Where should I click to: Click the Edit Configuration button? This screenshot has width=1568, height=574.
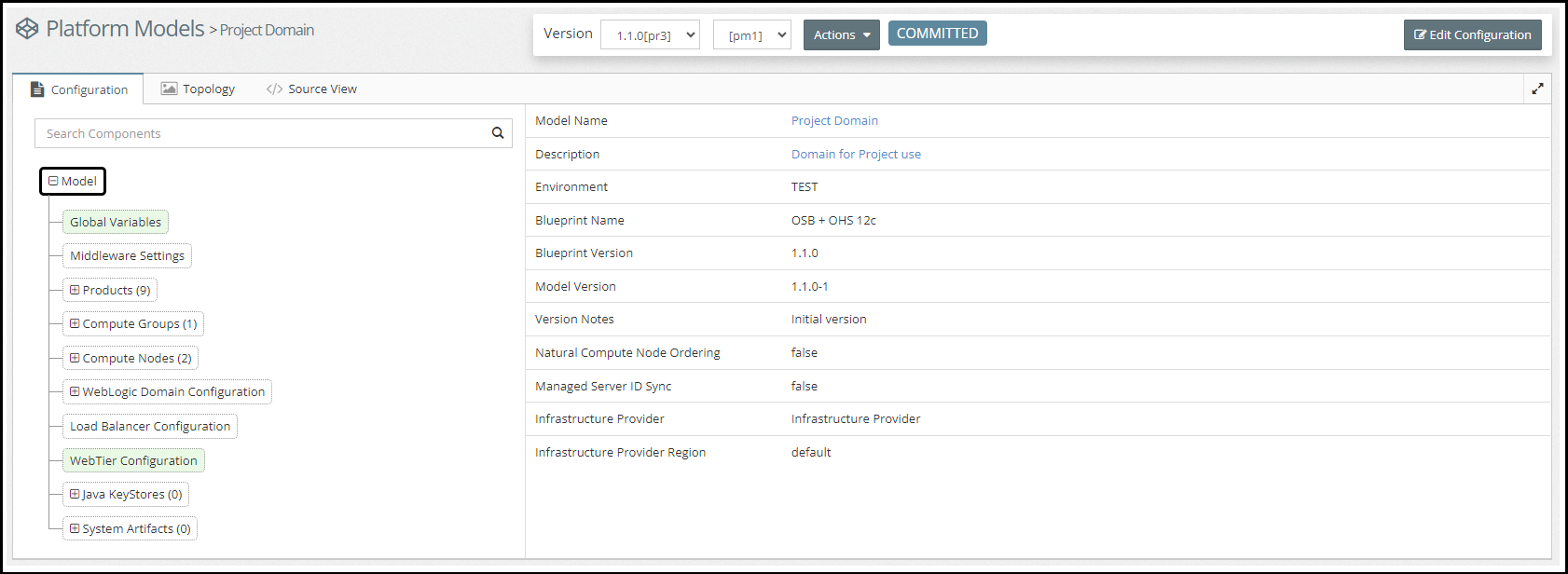pyautogui.click(x=1472, y=35)
